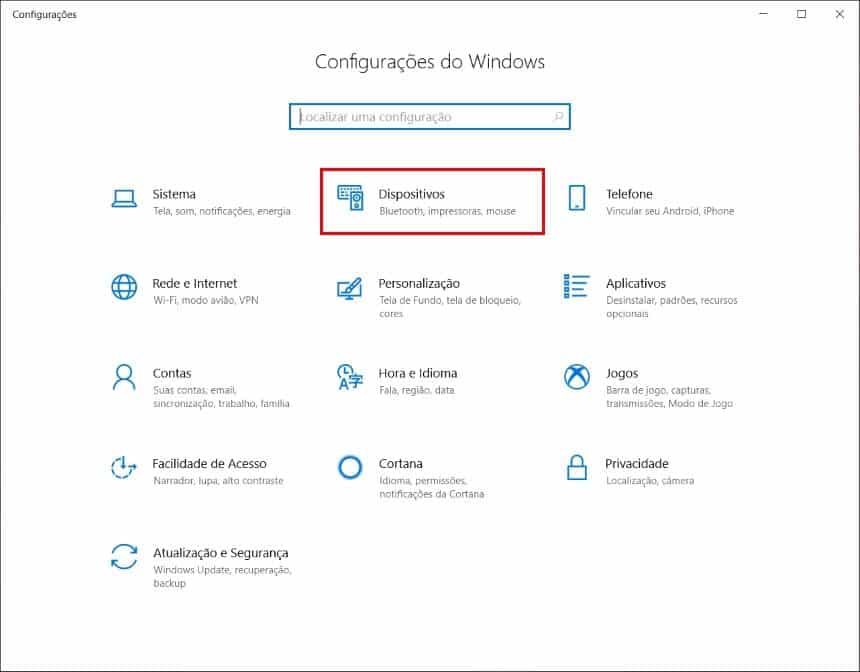
Task: Click the Hora e Idioma clock icon
Action: click(x=349, y=377)
